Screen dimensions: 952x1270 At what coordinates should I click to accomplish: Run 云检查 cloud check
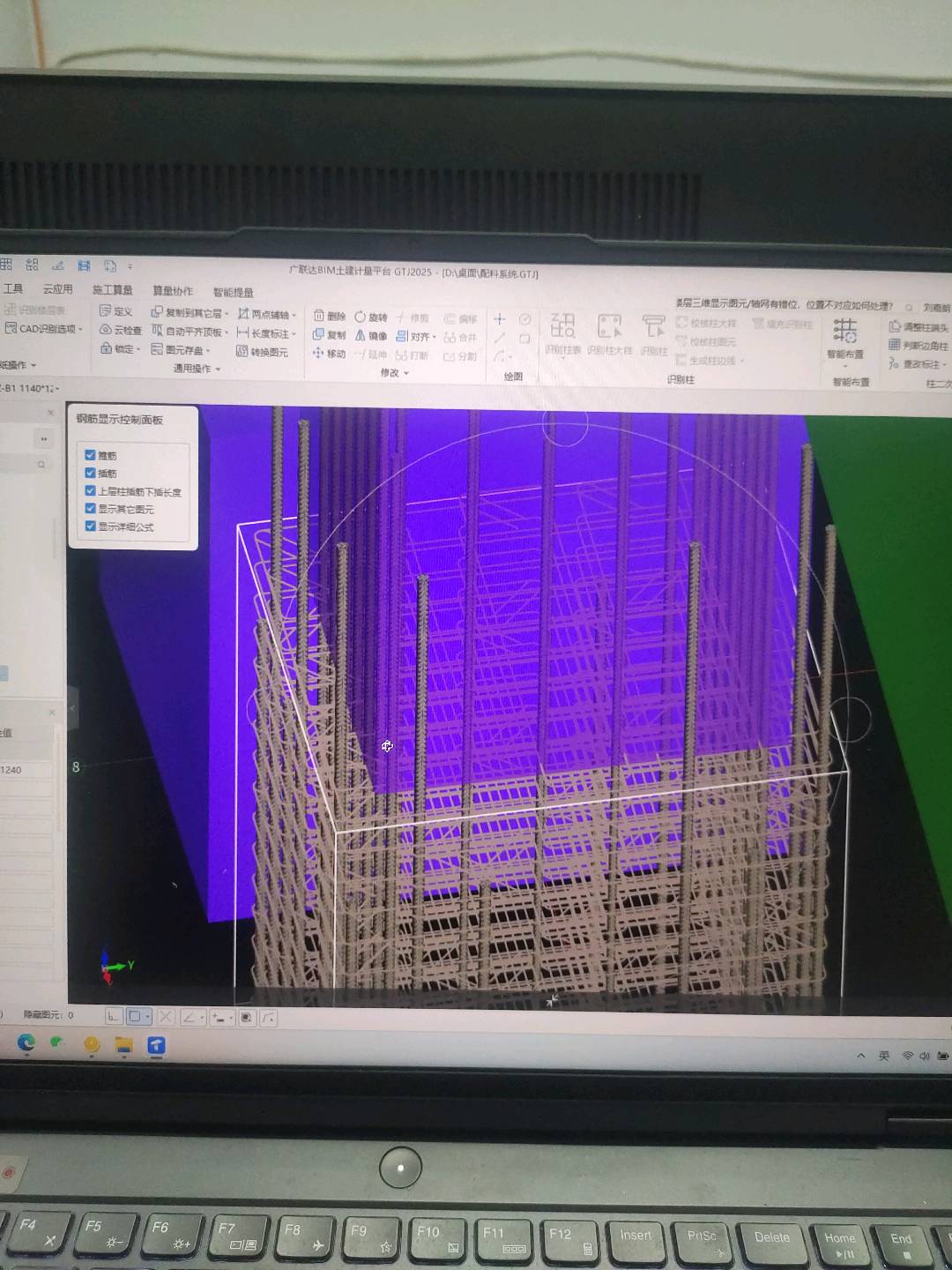coord(120,330)
